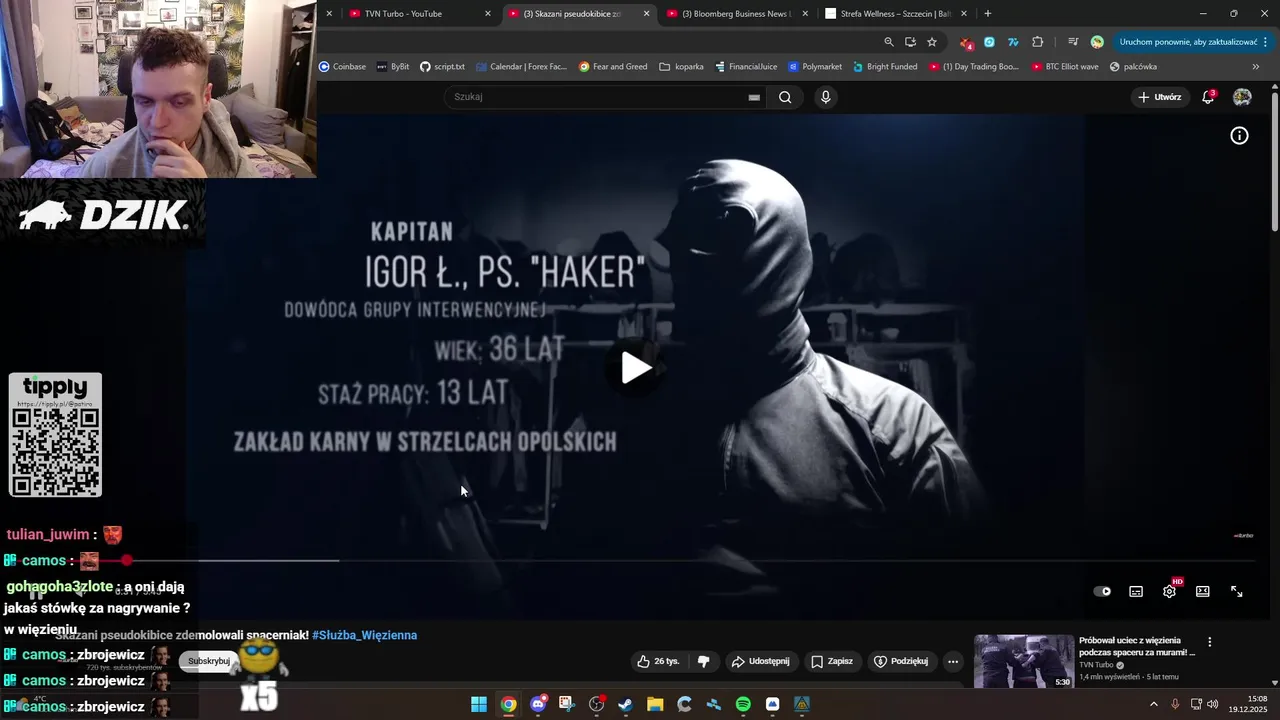This screenshot has width=1280, height=720.
Task: Open the Chrome extensions puzzle icon
Action: coord(1037,42)
